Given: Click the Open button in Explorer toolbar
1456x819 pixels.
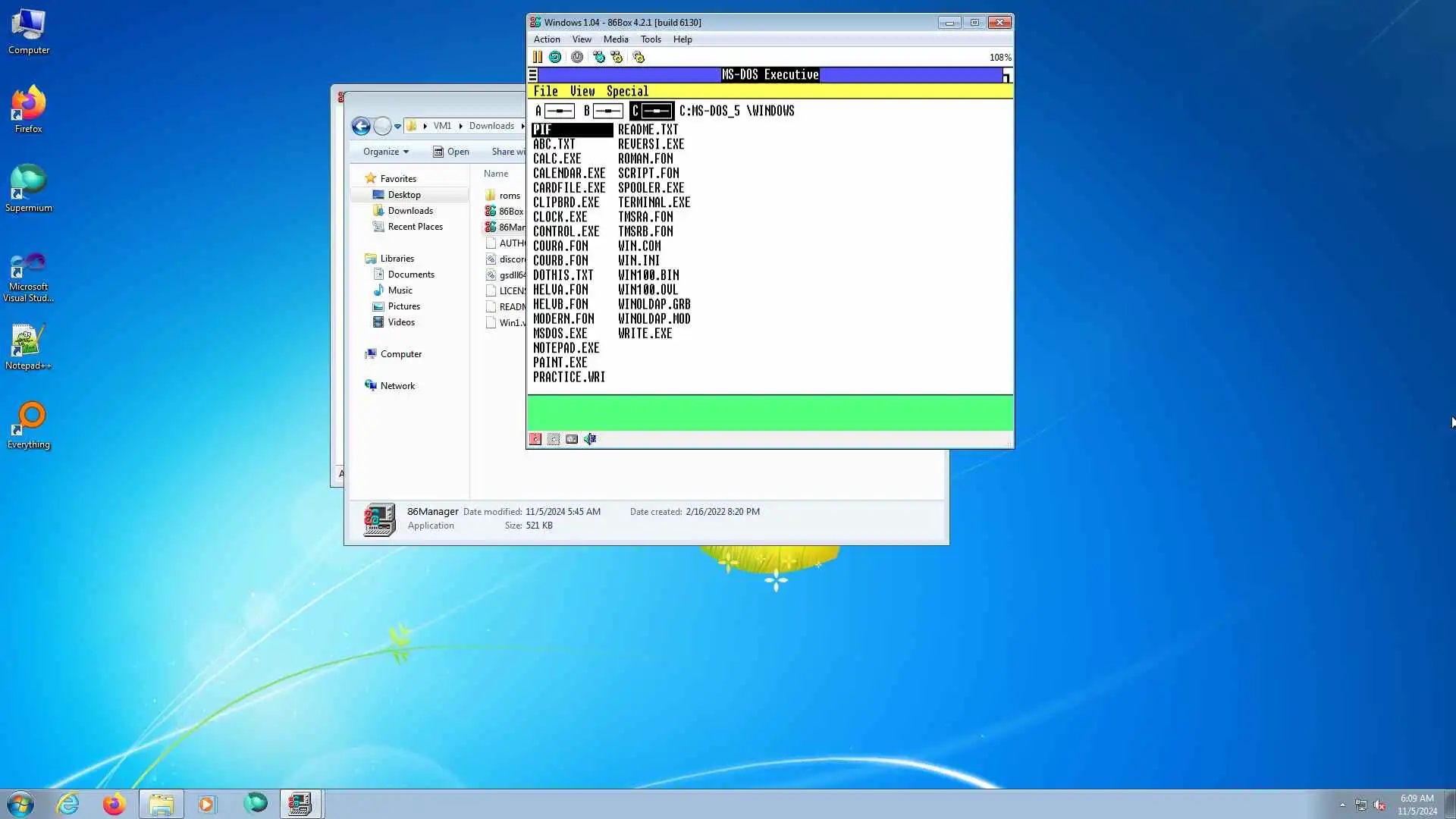Looking at the screenshot, I should [x=451, y=152].
